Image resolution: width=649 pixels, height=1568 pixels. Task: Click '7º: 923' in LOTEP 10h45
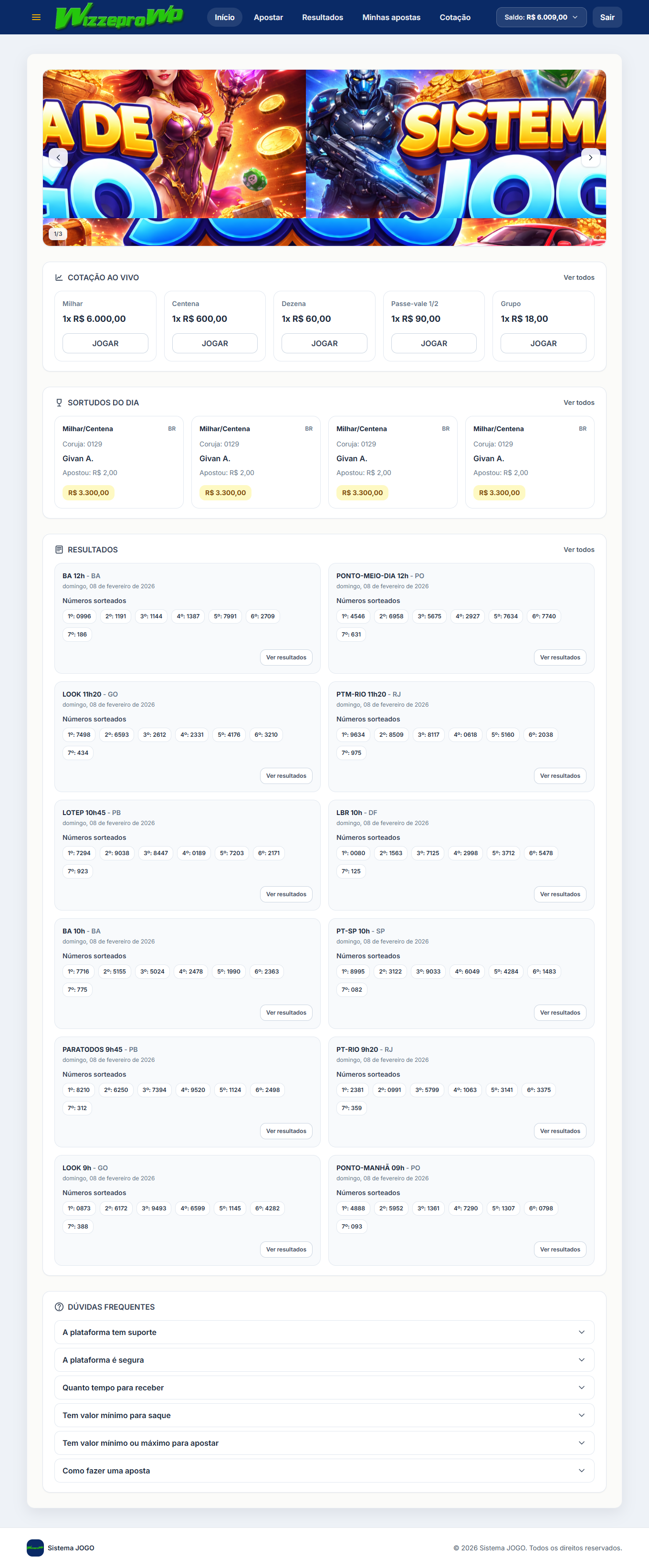coord(78,872)
